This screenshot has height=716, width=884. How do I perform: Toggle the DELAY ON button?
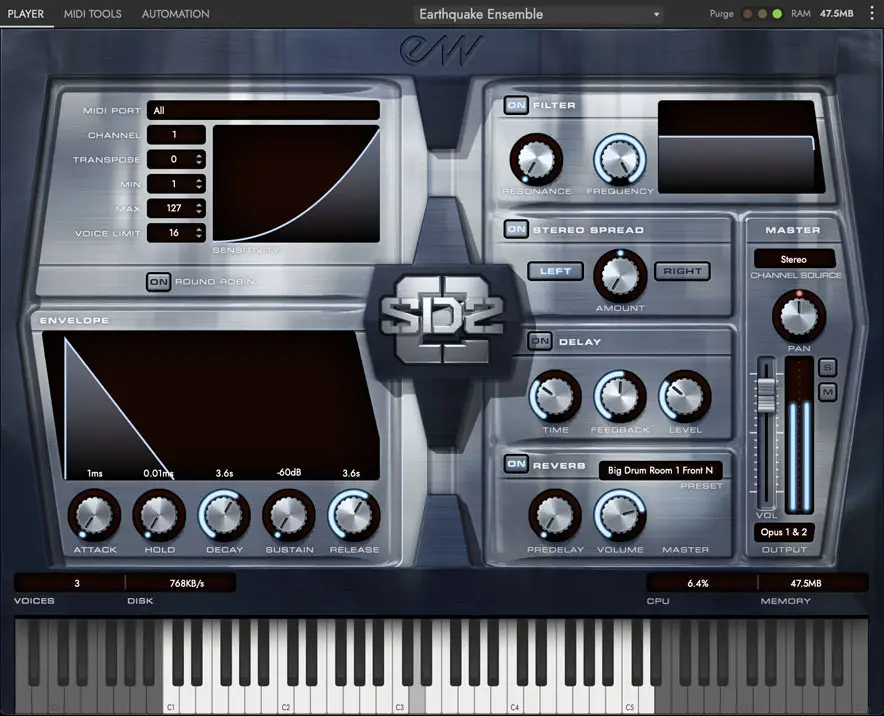tap(540, 341)
